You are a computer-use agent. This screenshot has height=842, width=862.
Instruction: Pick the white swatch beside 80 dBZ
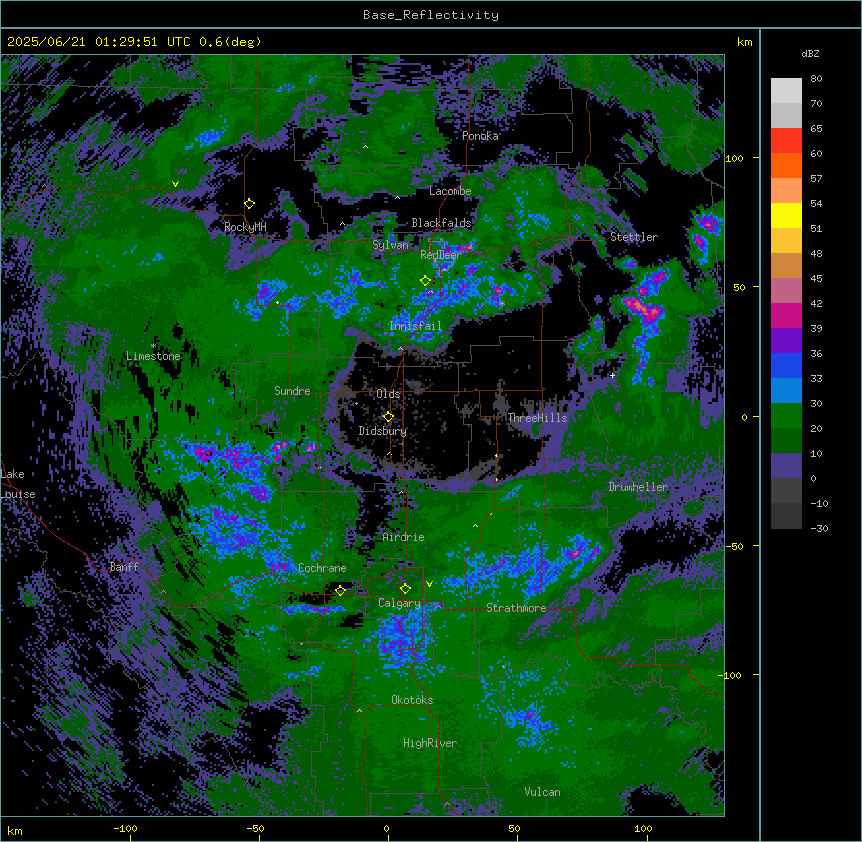[786, 91]
